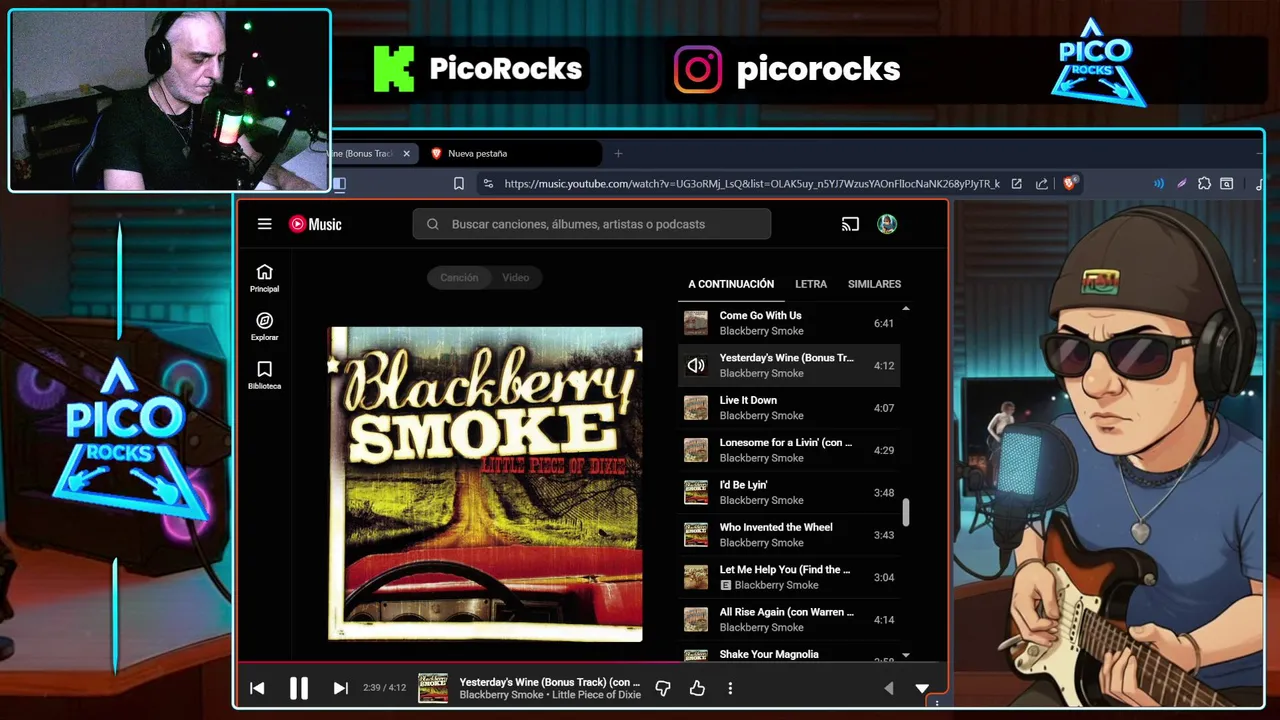Select the A CONTINUACIÓN tab
This screenshot has width=1280, height=720.
[x=731, y=284]
